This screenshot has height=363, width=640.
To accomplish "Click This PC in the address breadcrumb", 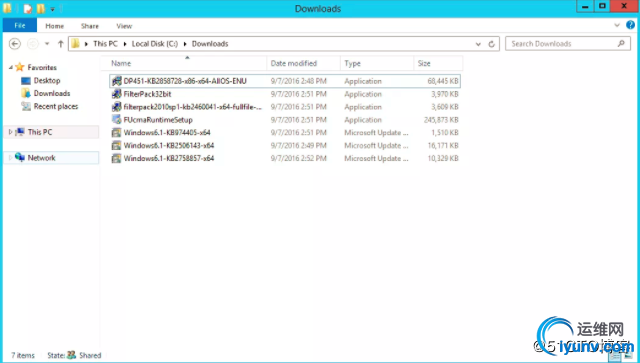I will pyautogui.click(x=105, y=44).
